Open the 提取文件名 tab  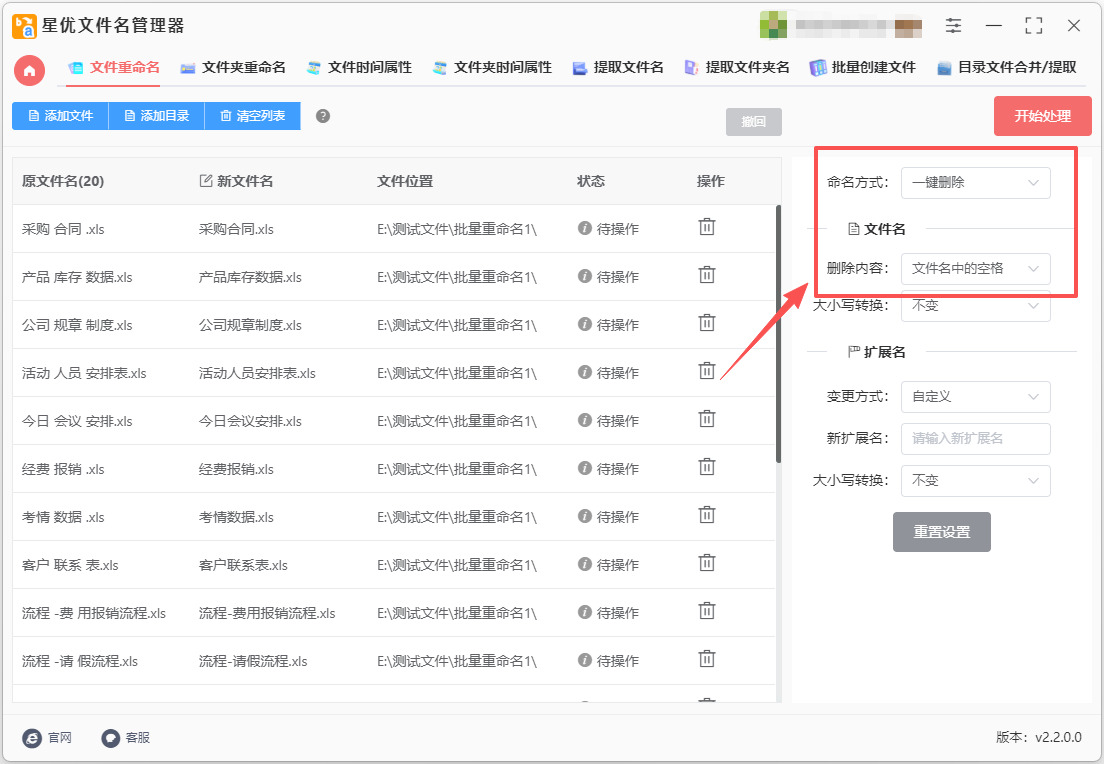[618, 68]
